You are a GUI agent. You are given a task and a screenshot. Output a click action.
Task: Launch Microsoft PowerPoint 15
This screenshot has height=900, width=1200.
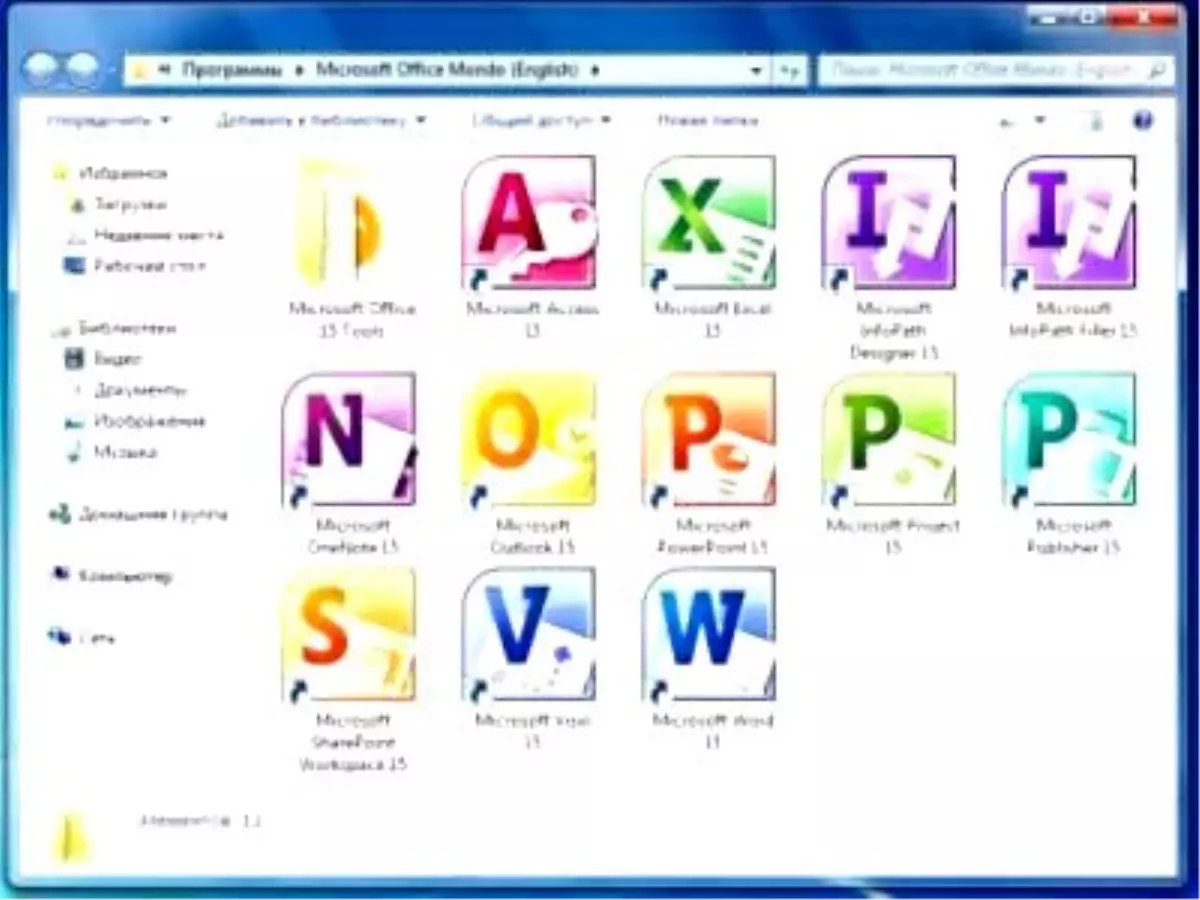pyautogui.click(x=710, y=438)
